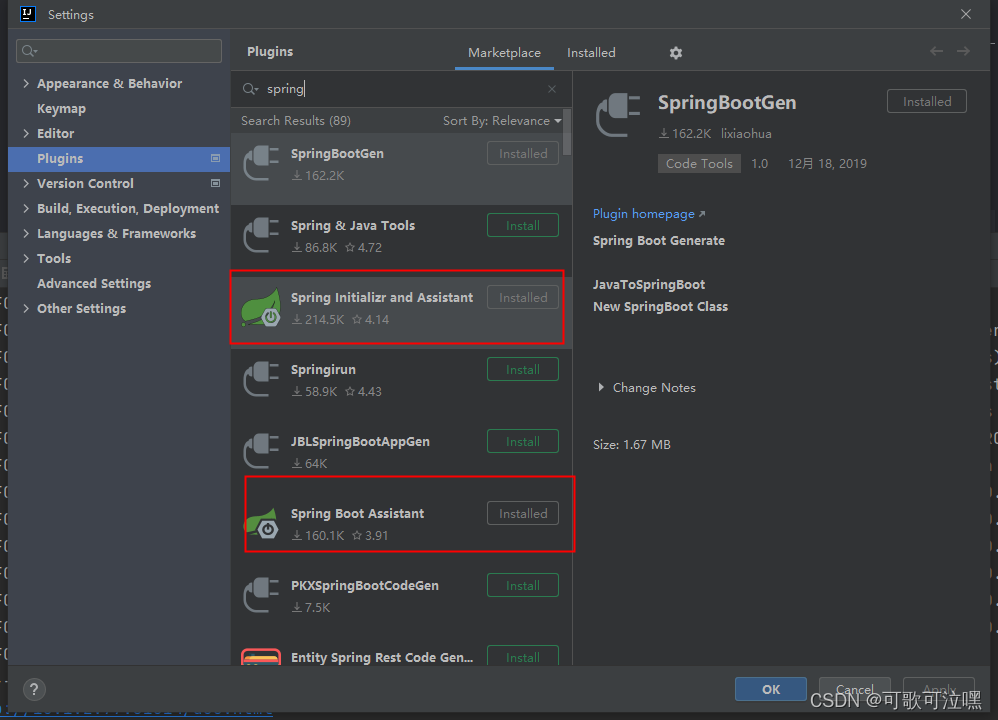
Task: Click Installed button in SpringBootGen details
Action: [x=927, y=101]
